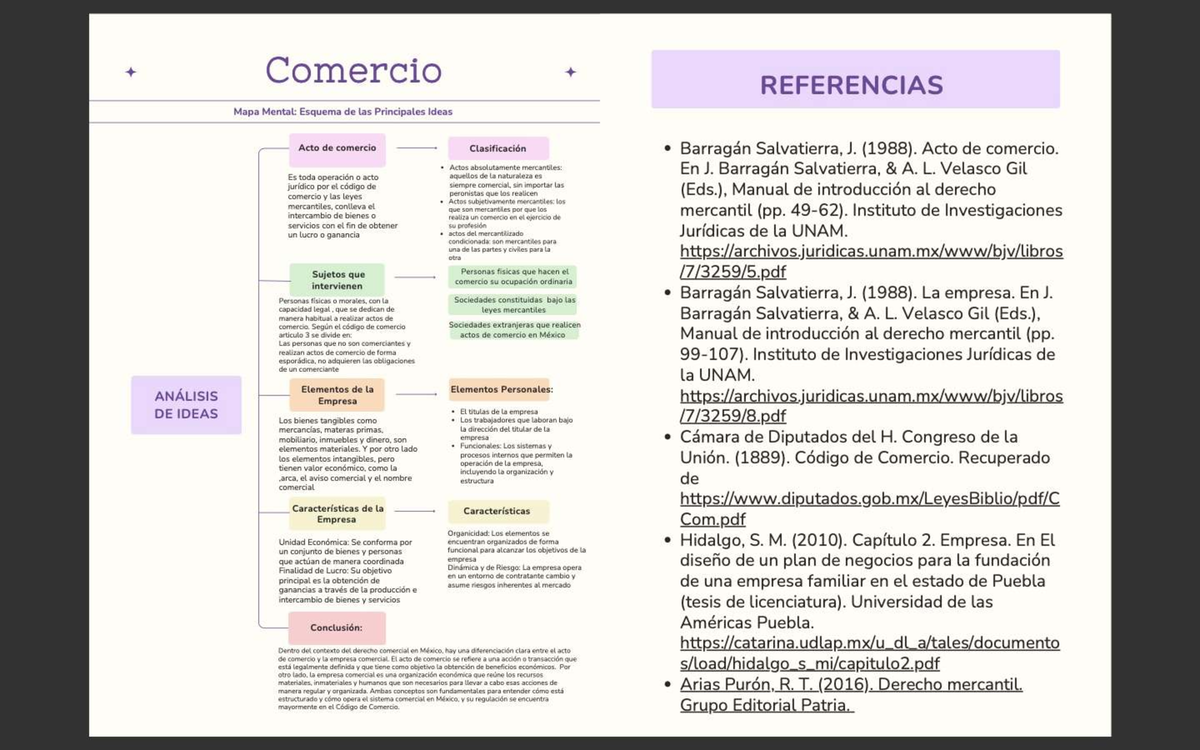
Task: Select the Conclusión node
Action: pyautogui.click(x=336, y=628)
